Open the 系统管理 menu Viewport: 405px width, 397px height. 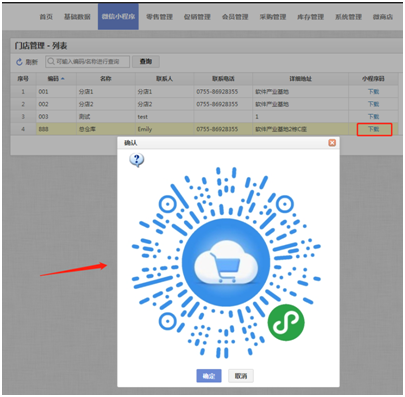(x=348, y=17)
